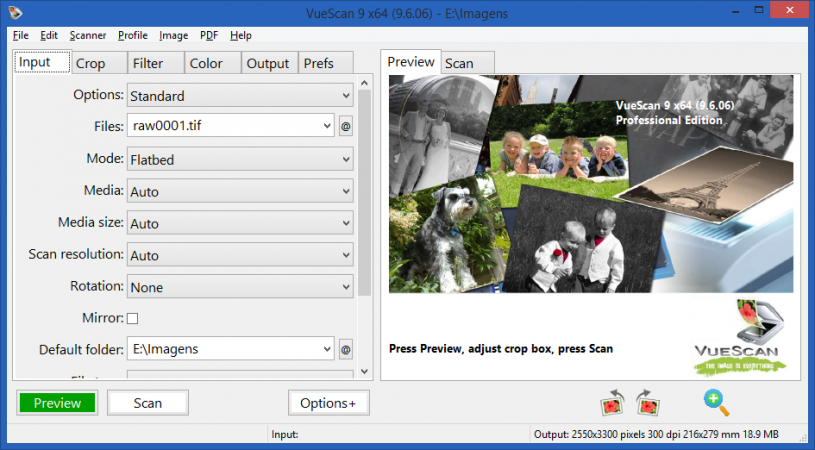Switch to the Filter tab

[148, 63]
